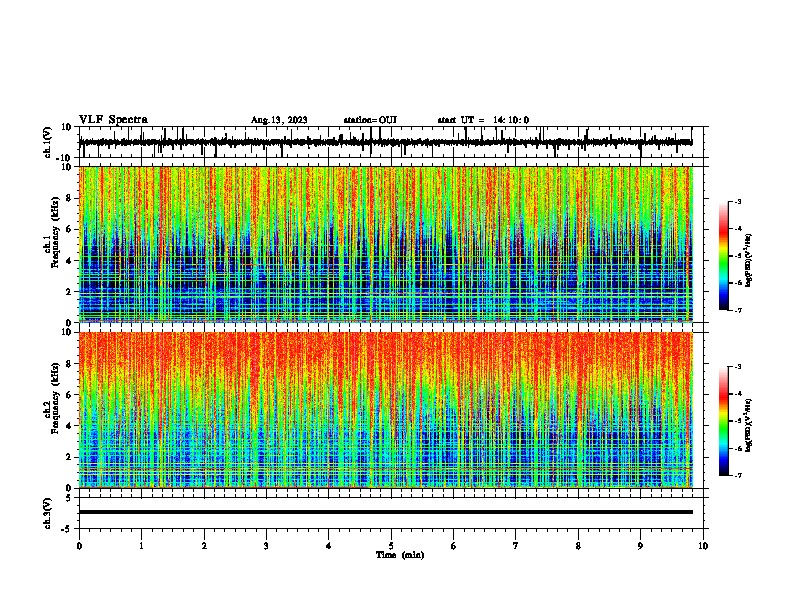Click the time axis tick label "7"
Screen dimensions: 792x612
[x=516, y=546]
